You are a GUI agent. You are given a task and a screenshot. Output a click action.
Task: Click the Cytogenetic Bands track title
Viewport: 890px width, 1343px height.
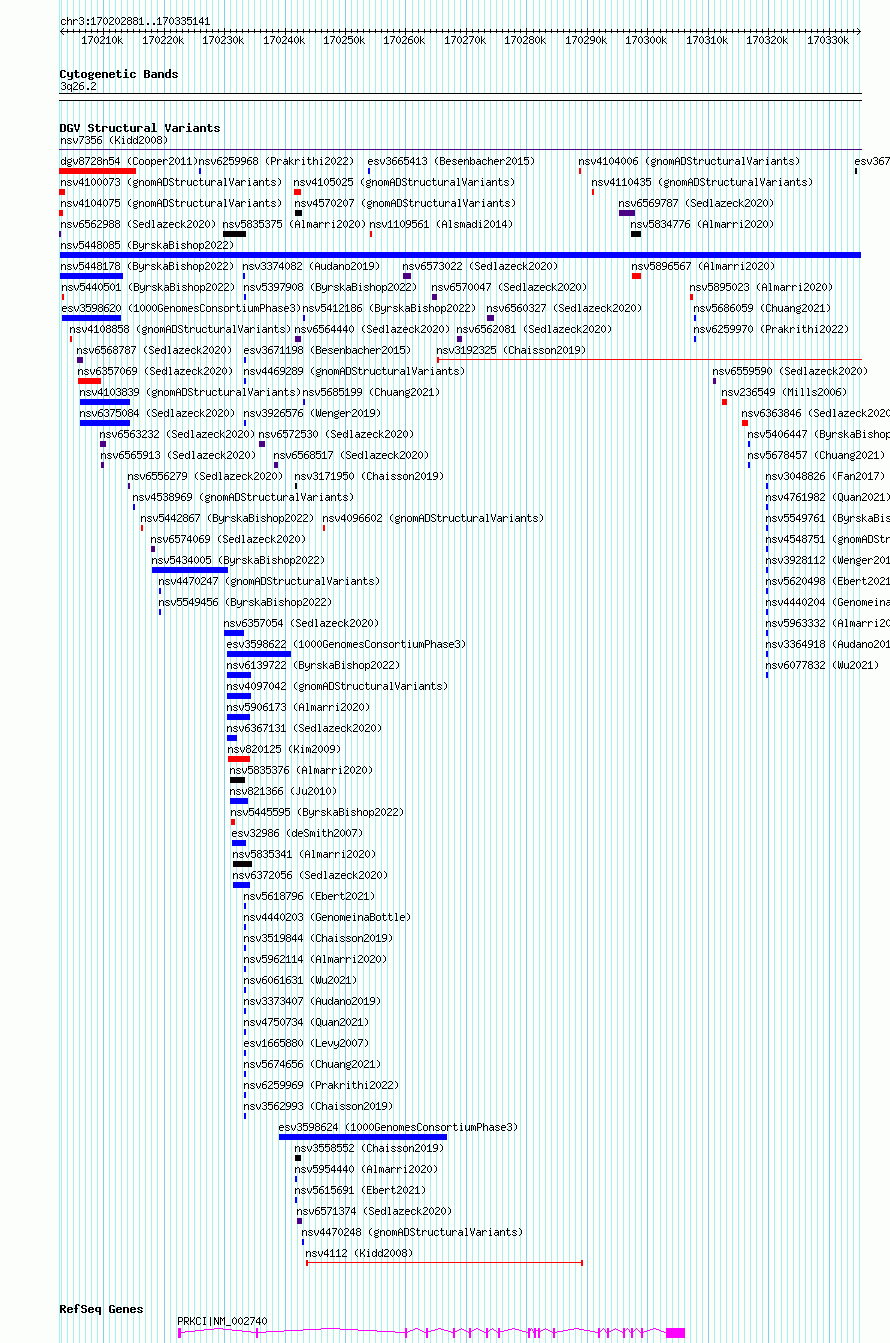point(118,74)
